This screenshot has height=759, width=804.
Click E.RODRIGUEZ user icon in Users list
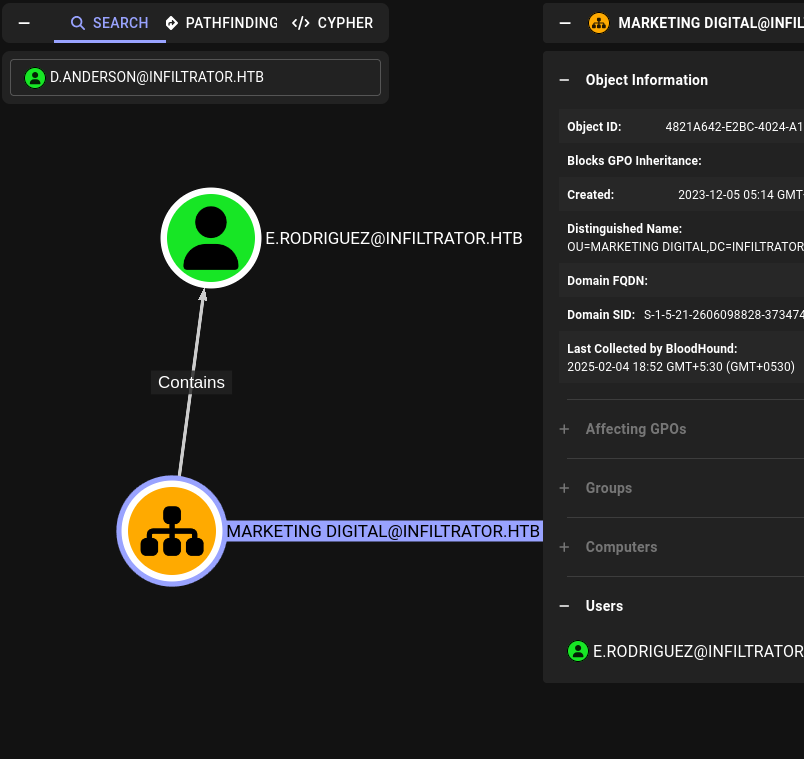[578, 651]
